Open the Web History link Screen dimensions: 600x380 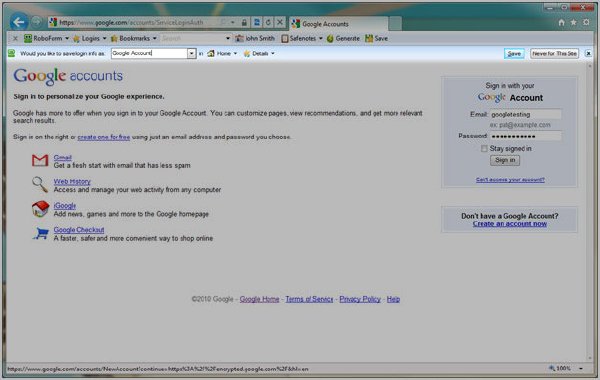(x=72, y=181)
